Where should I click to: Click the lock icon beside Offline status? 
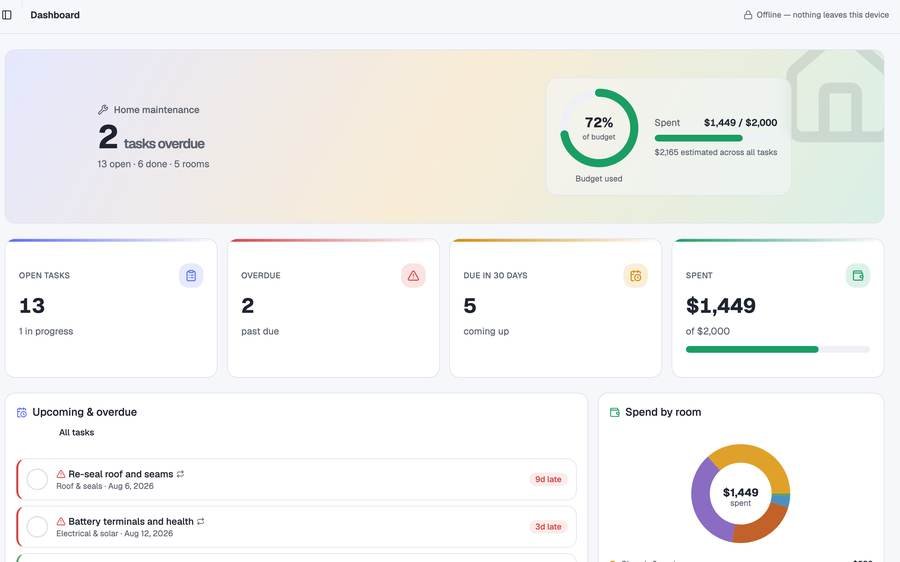748,15
